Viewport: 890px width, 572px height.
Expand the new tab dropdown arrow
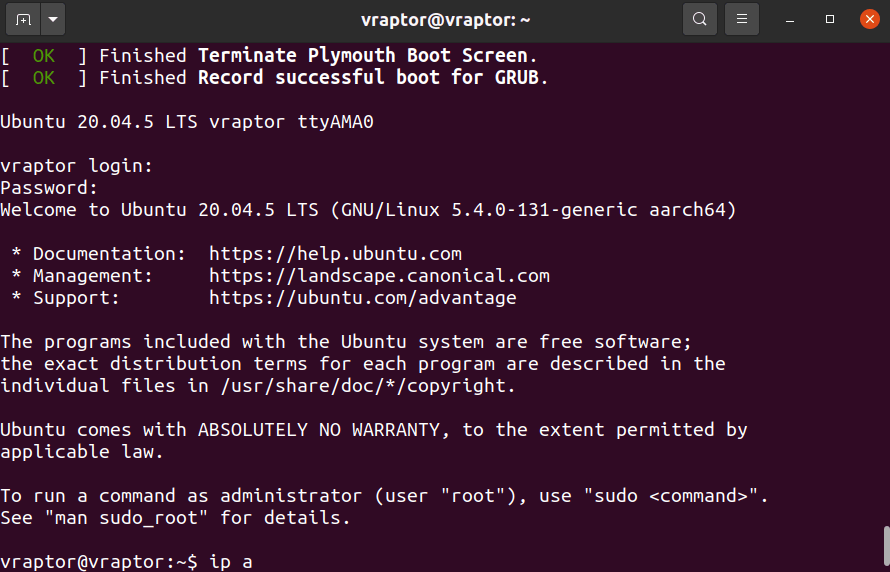[53, 19]
